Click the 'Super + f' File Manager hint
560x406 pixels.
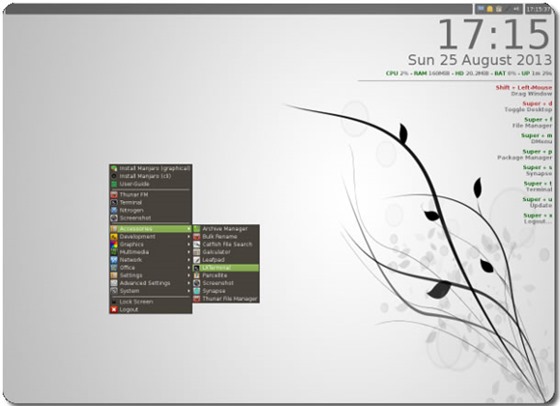pos(532,122)
